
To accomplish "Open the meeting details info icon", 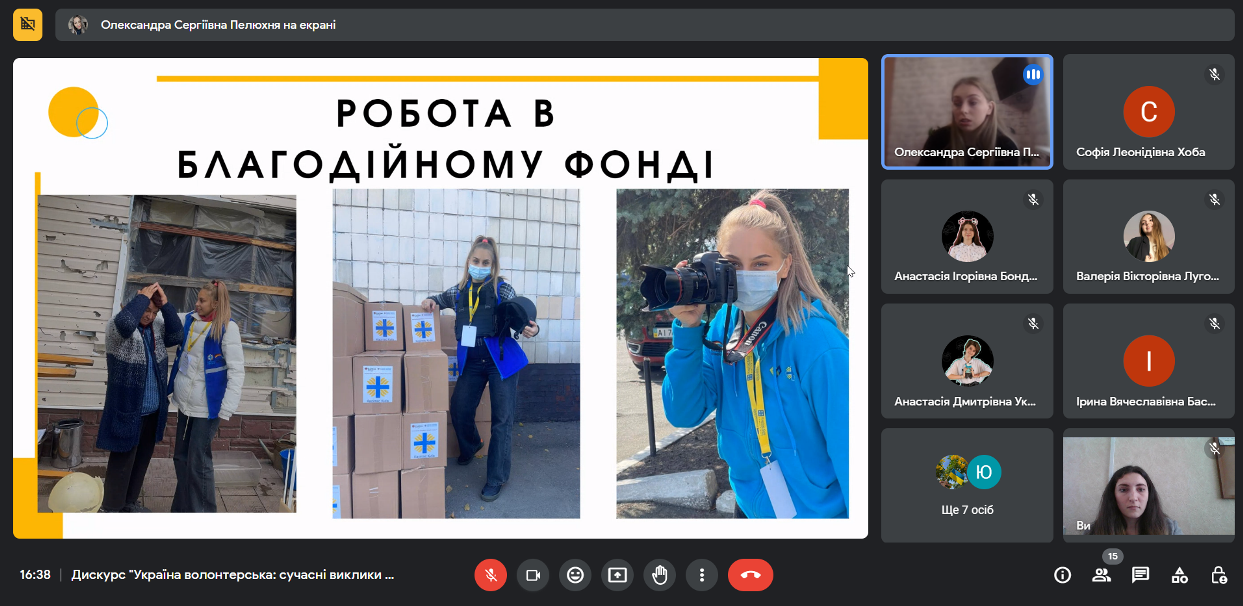I will point(1062,575).
